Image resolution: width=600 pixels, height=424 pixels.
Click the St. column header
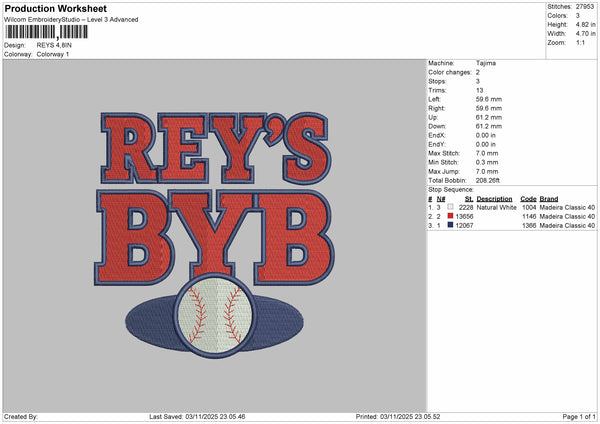[469, 199]
